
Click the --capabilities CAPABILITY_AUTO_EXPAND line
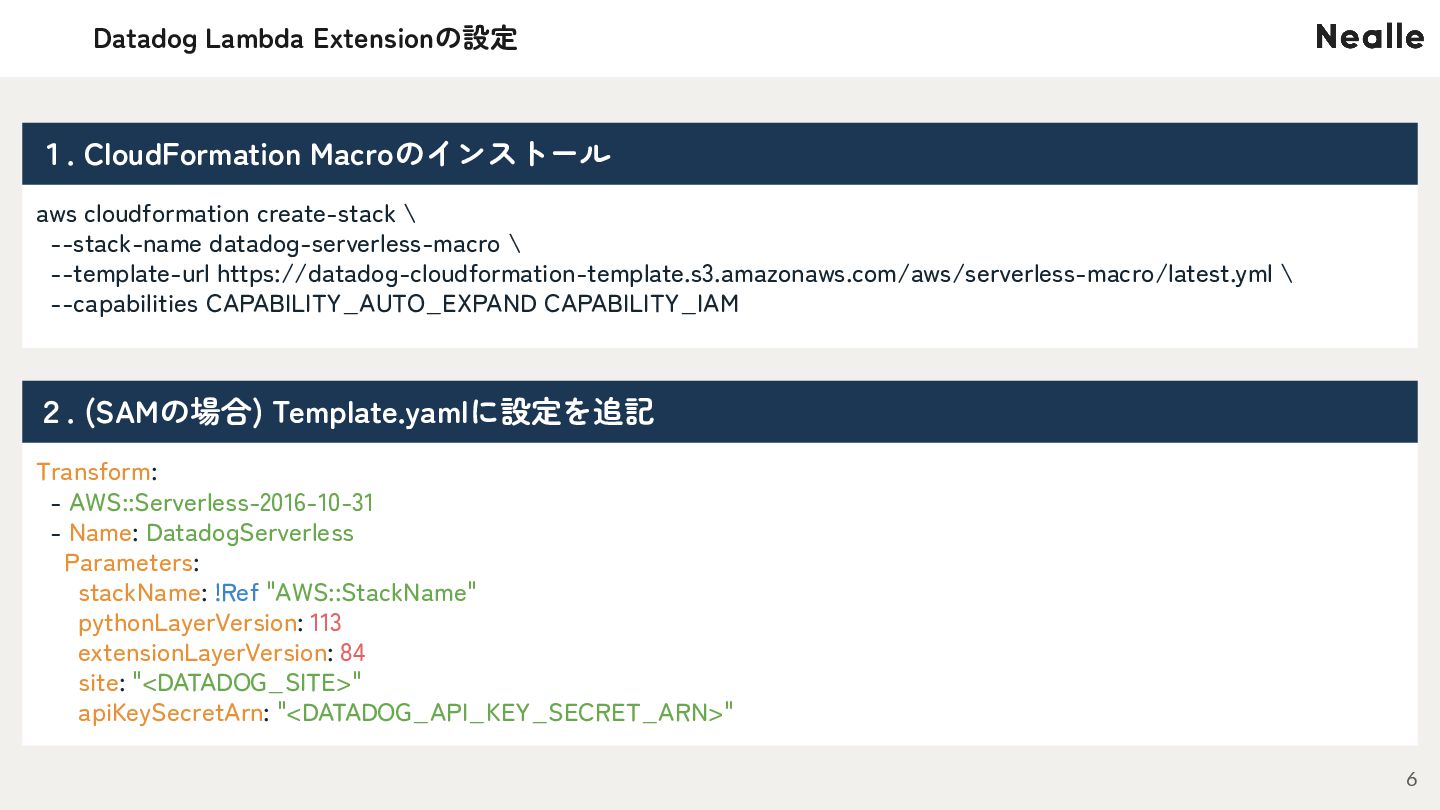[394, 304]
